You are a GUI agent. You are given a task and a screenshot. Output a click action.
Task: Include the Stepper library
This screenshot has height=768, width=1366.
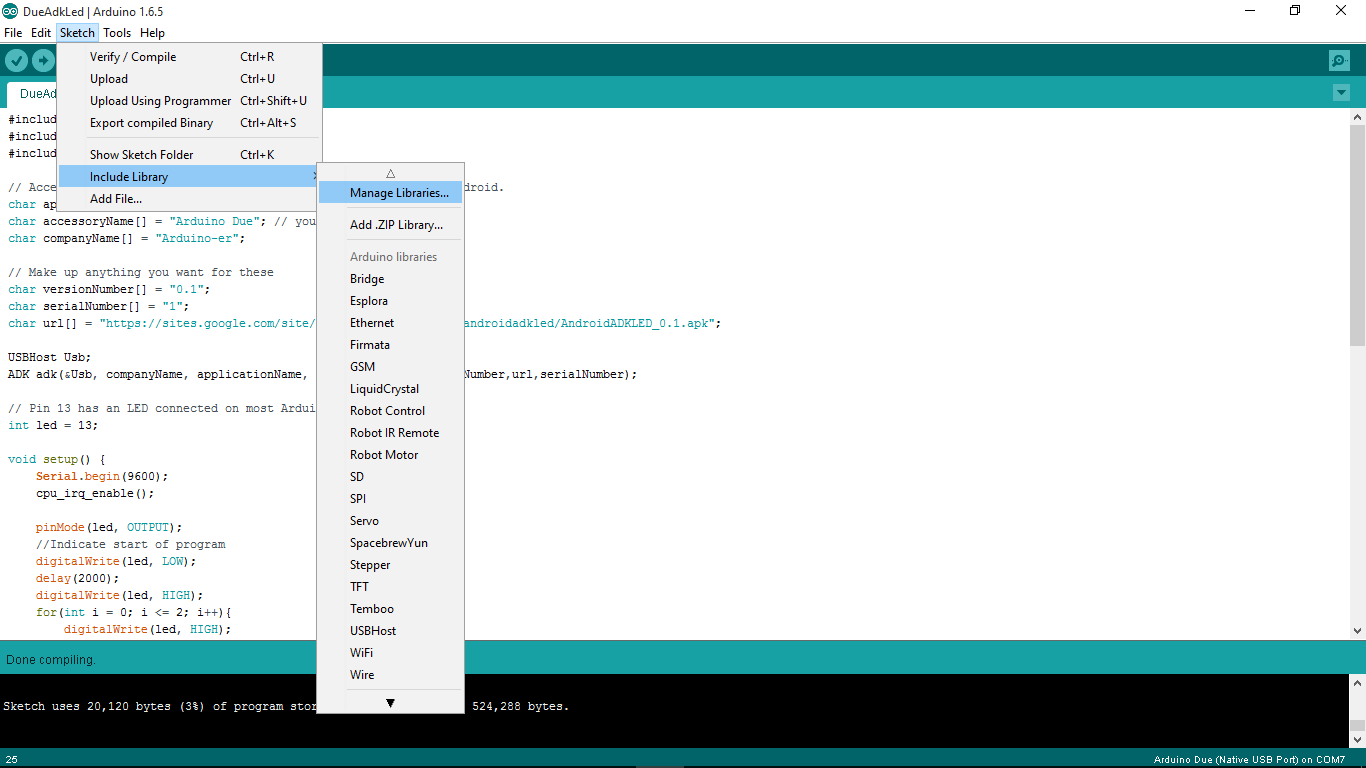pos(390,565)
